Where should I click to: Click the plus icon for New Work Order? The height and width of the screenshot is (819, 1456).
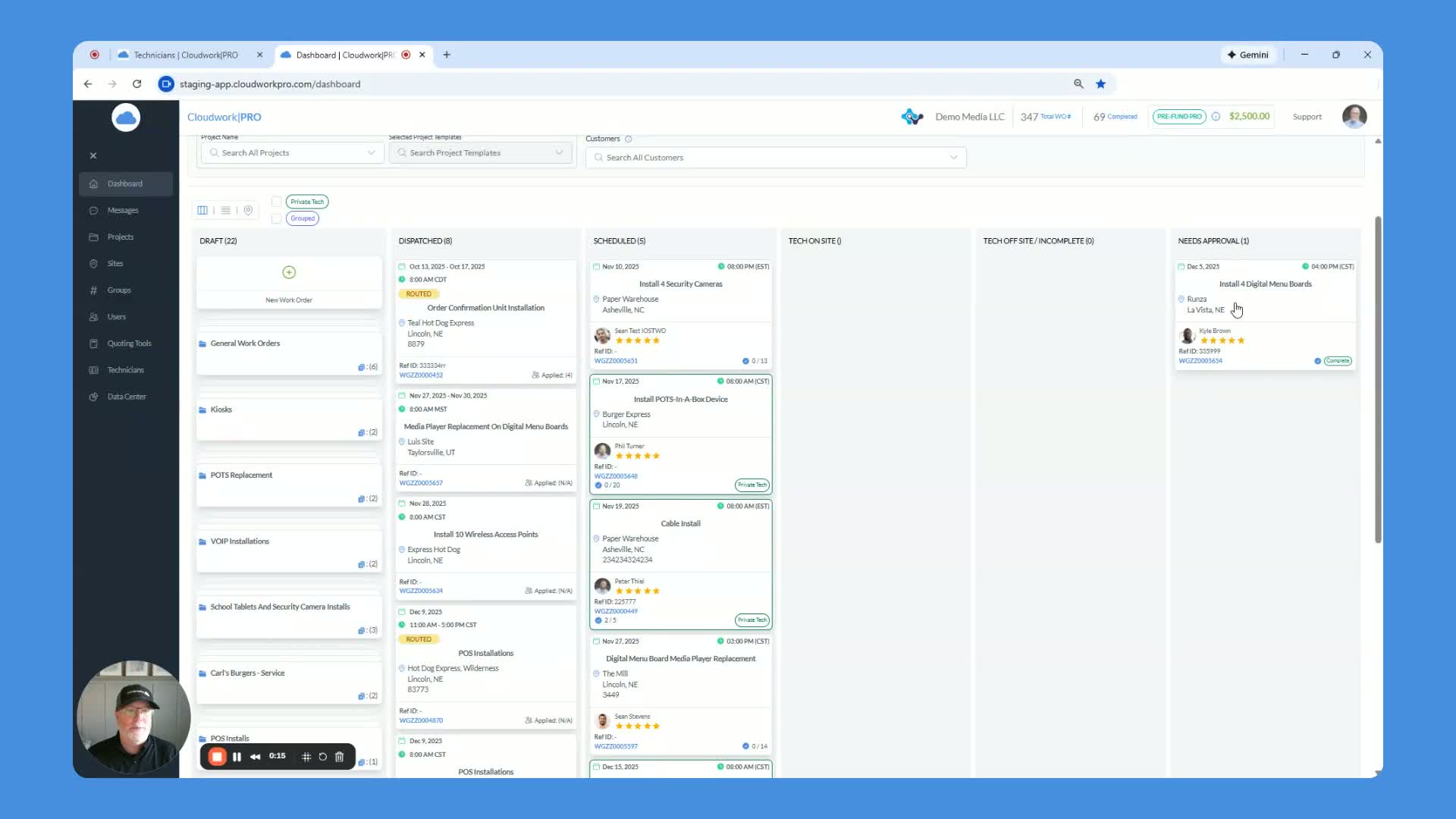pos(289,272)
